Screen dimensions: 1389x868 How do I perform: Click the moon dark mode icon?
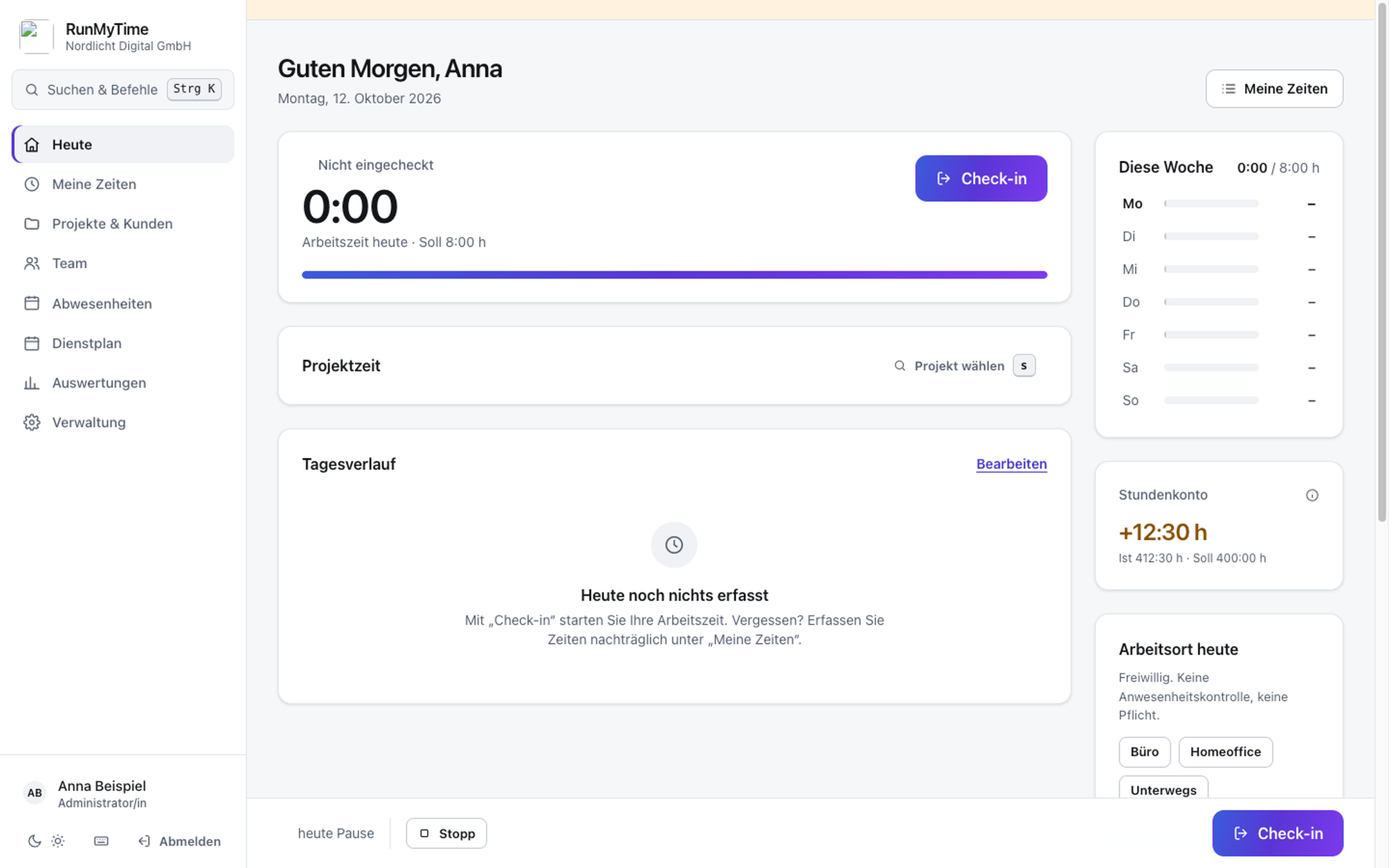click(35, 841)
